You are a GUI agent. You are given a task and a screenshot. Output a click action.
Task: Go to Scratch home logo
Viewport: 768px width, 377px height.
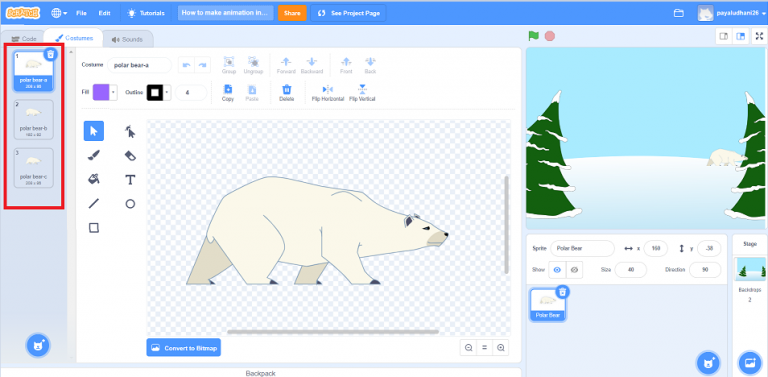(23, 13)
